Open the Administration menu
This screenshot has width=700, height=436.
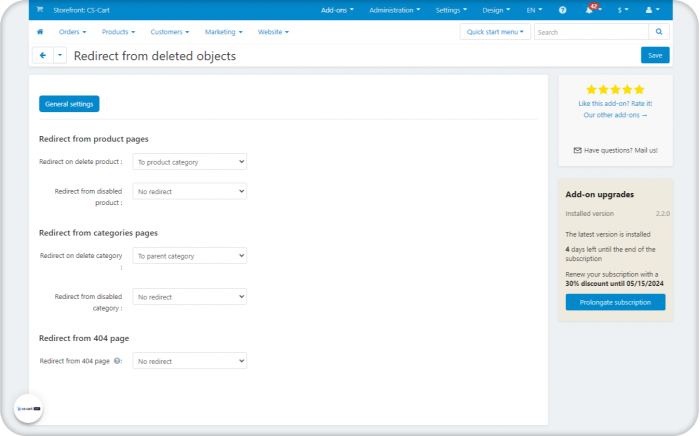394,10
